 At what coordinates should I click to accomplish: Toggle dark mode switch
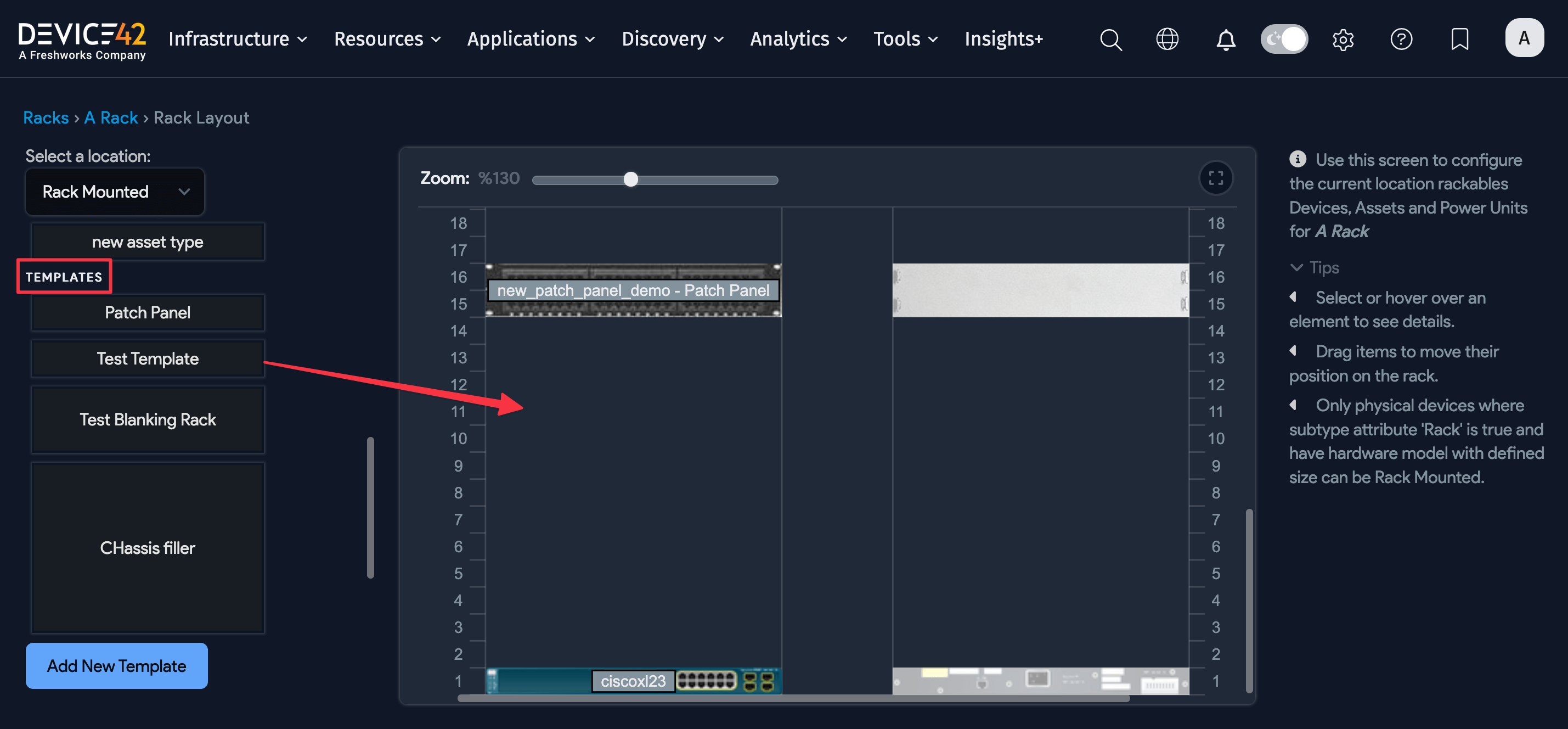1284,38
